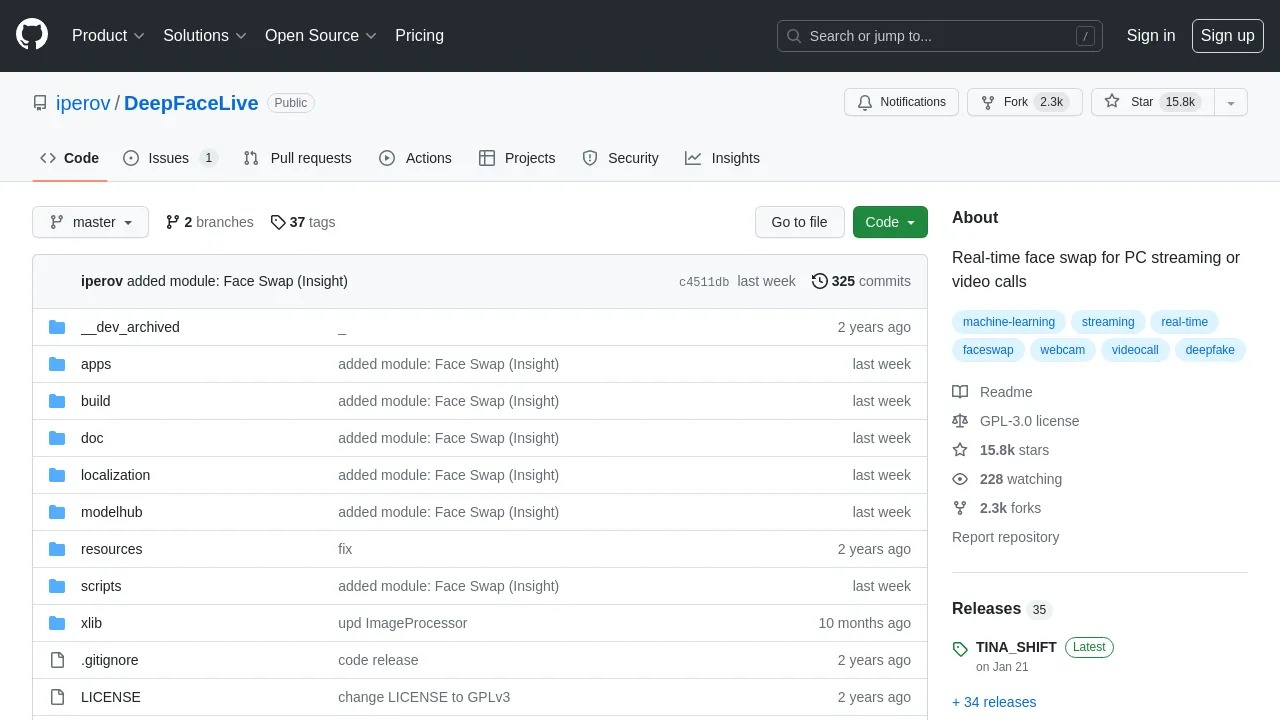Open the resources folder
This screenshot has height=720, width=1280.
112,549
